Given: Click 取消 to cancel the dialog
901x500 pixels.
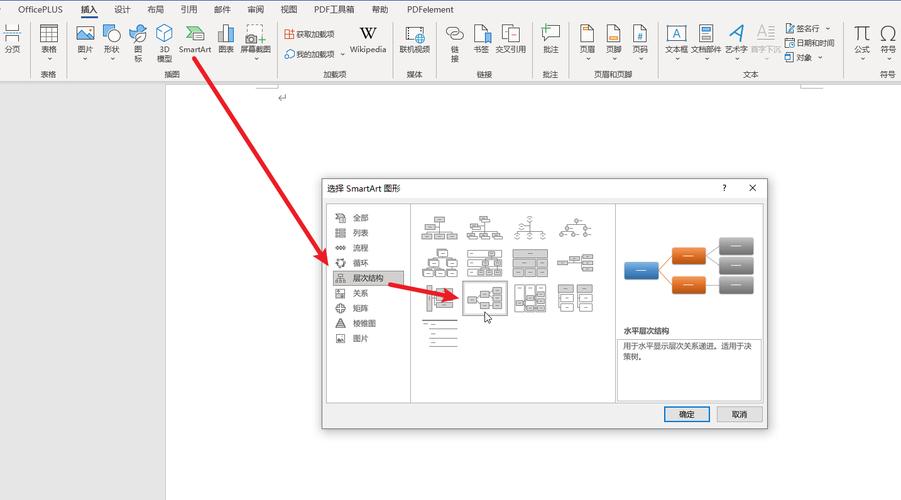Looking at the screenshot, I should point(739,414).
